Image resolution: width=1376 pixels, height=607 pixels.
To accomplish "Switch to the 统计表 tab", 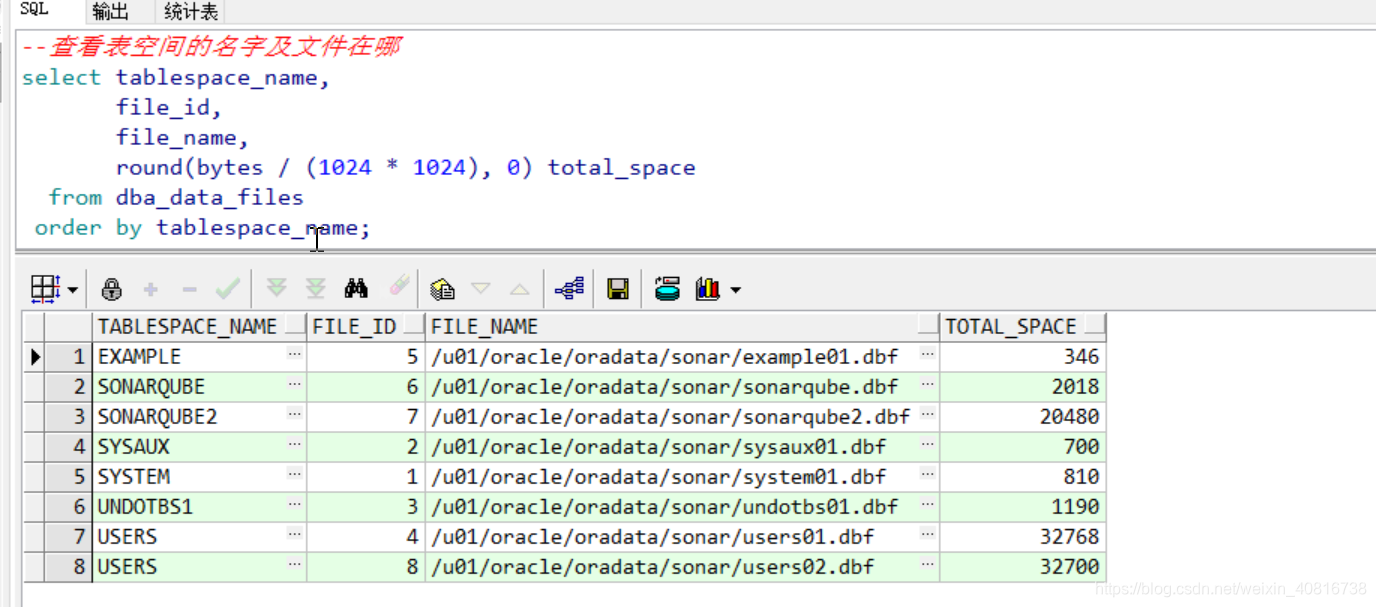I will click(190, 12).
